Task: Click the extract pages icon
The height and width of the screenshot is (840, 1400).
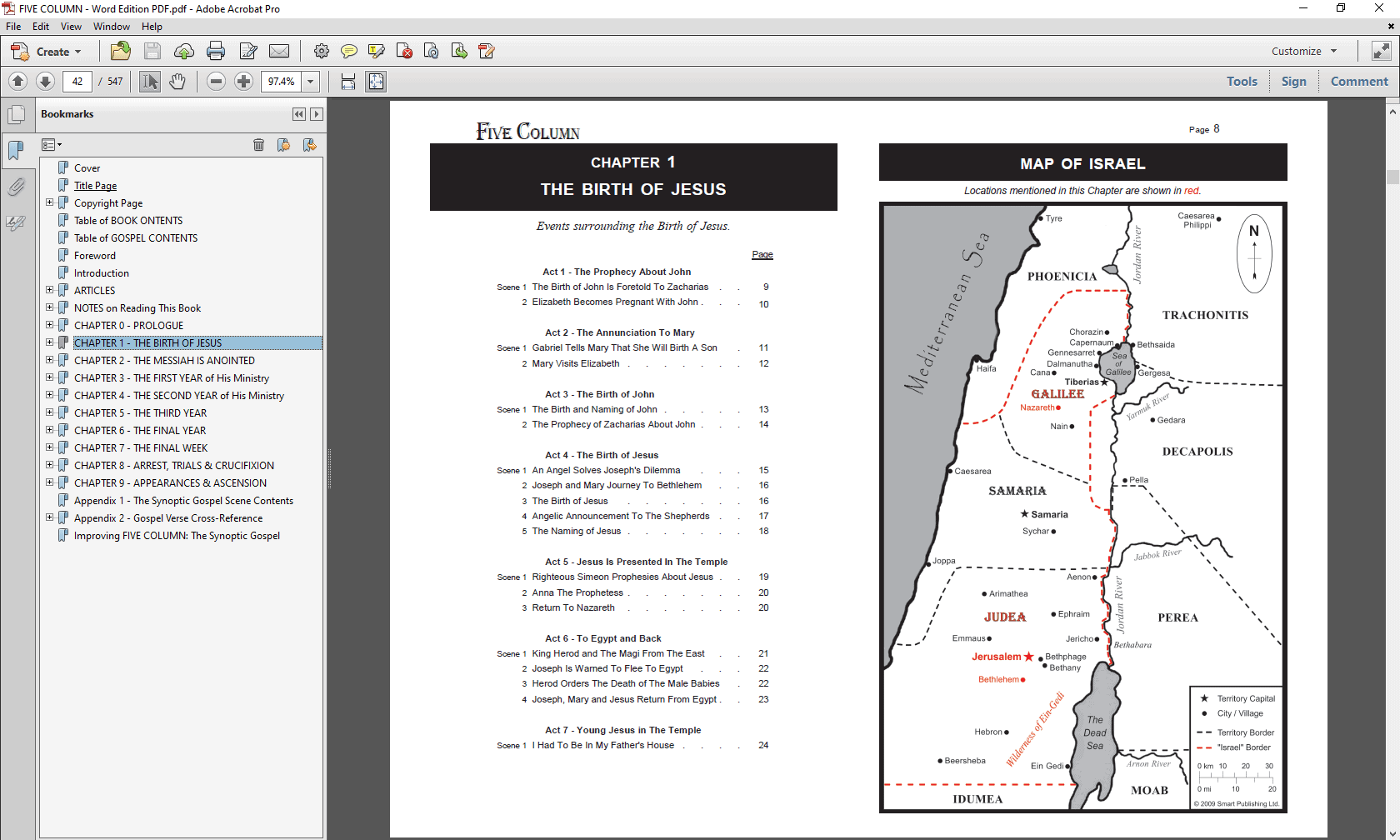Action: tap(459, 52)
